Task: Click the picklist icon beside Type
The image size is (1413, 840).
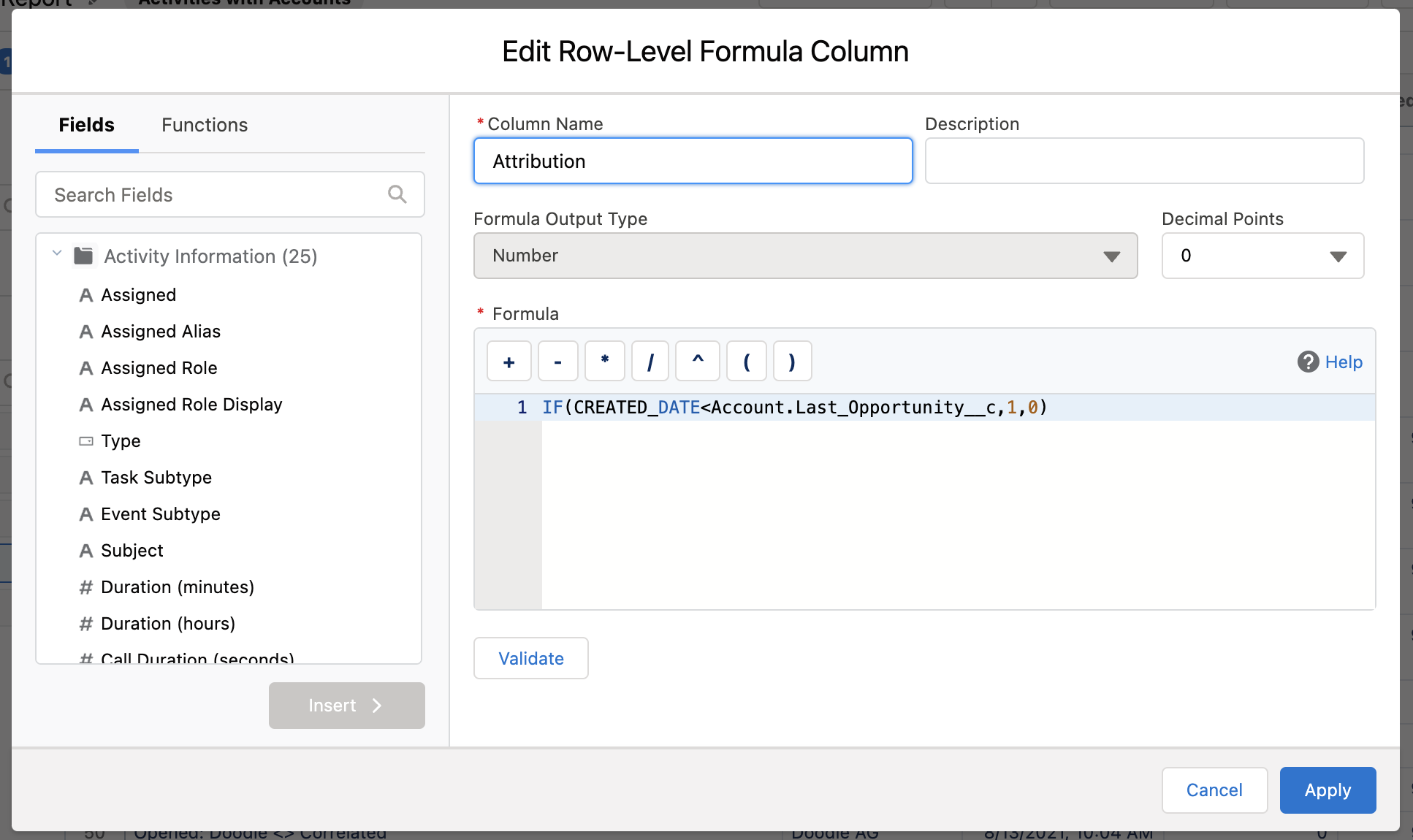Action: [x=86, y=441]
